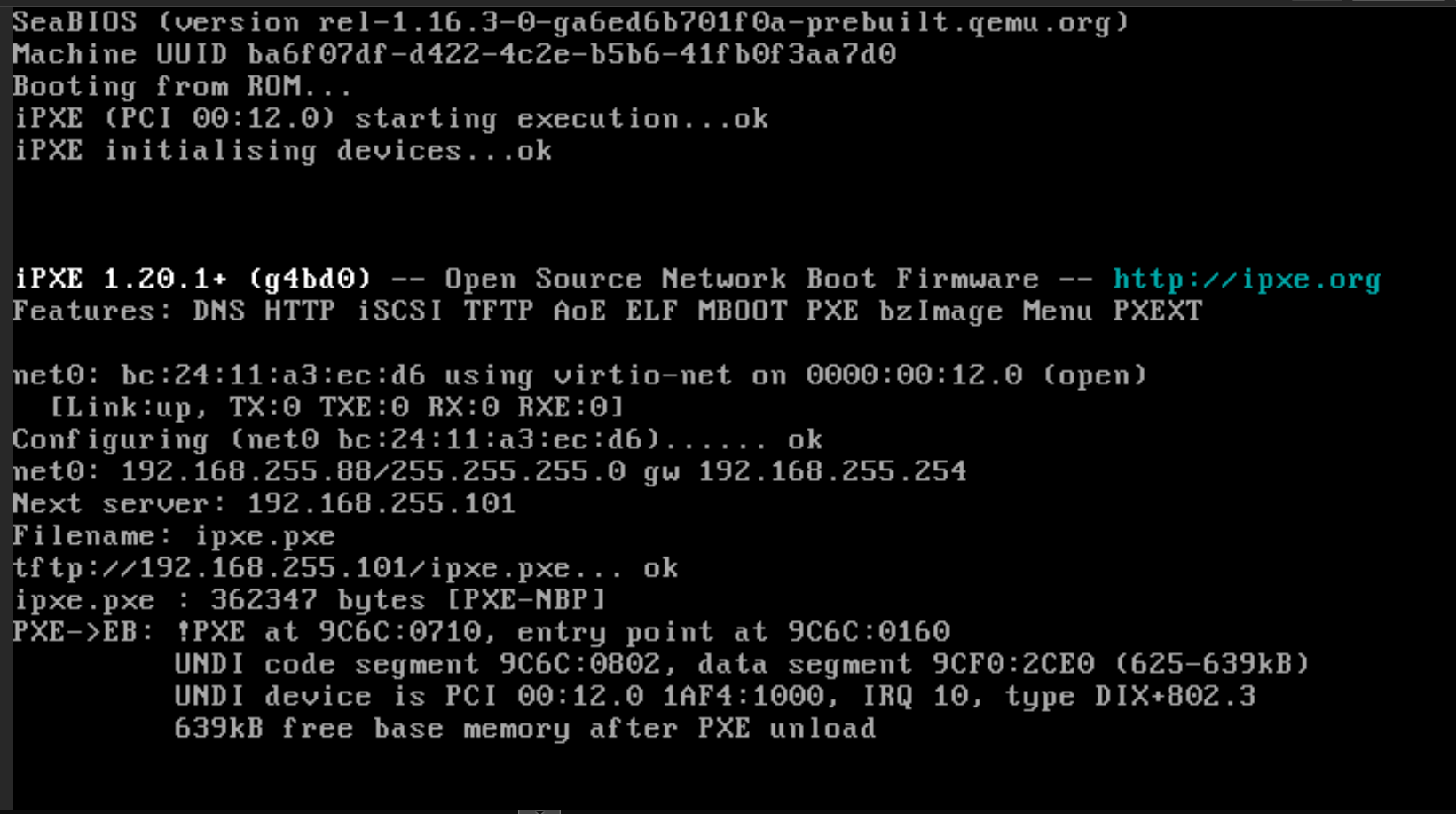Click the 'bzImage' feature word
Image resolution: width=1456 pixels, height=814 pixels.
click(x=940, y=312)
